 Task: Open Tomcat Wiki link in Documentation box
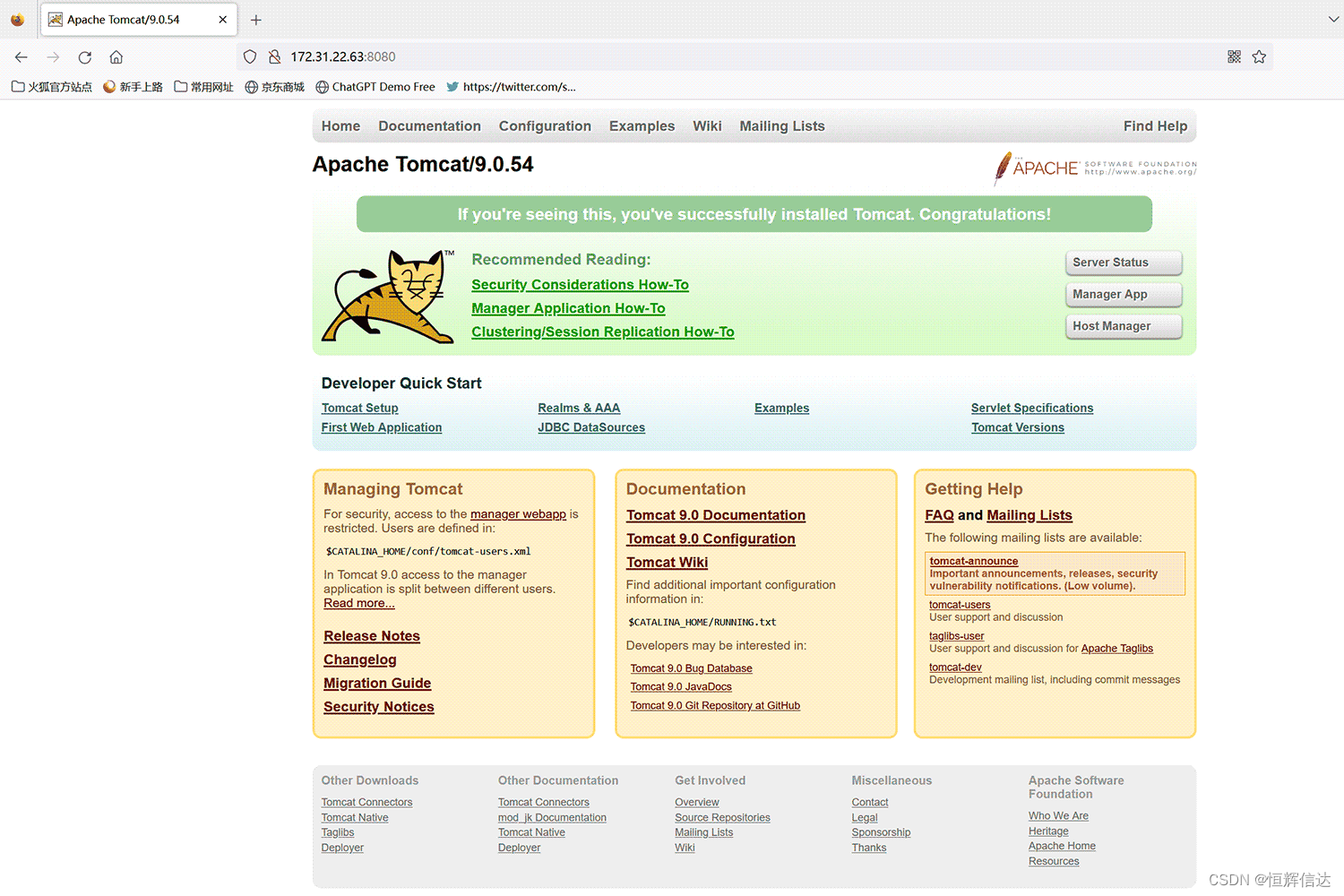click(667, 563)
